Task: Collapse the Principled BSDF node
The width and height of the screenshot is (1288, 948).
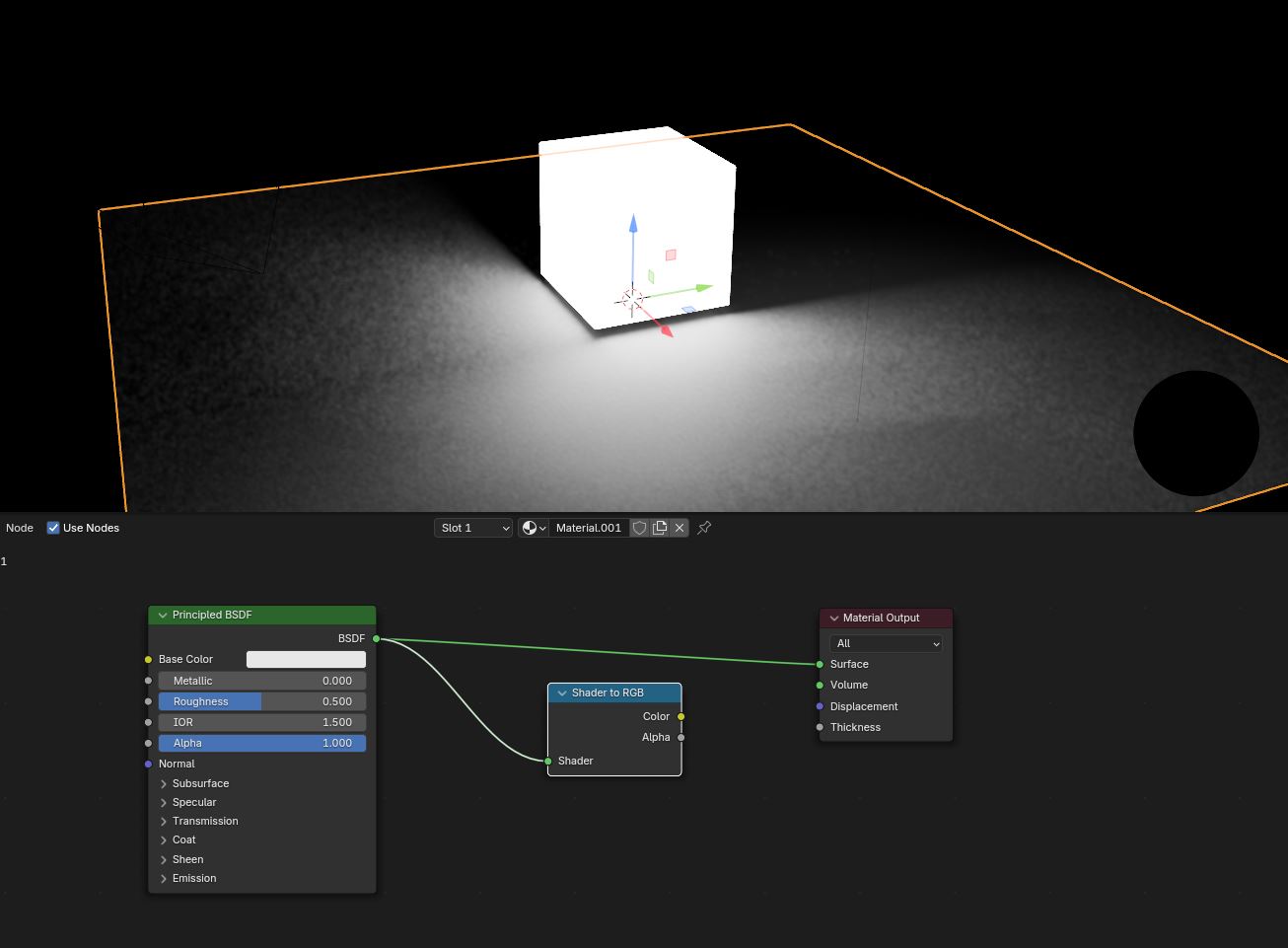Action: point(163,615)
